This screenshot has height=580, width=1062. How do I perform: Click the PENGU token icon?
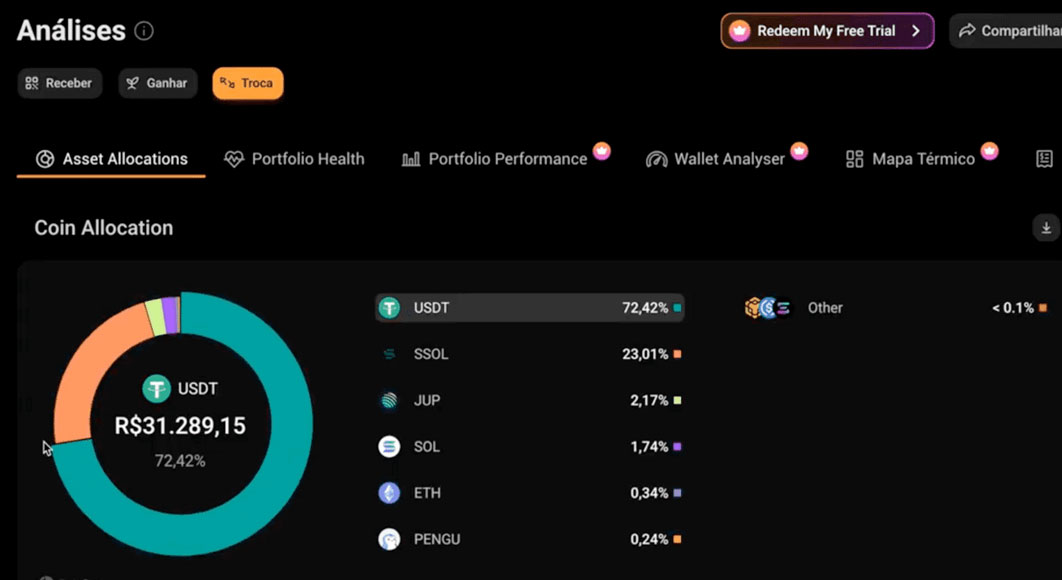tap(389, 540)
